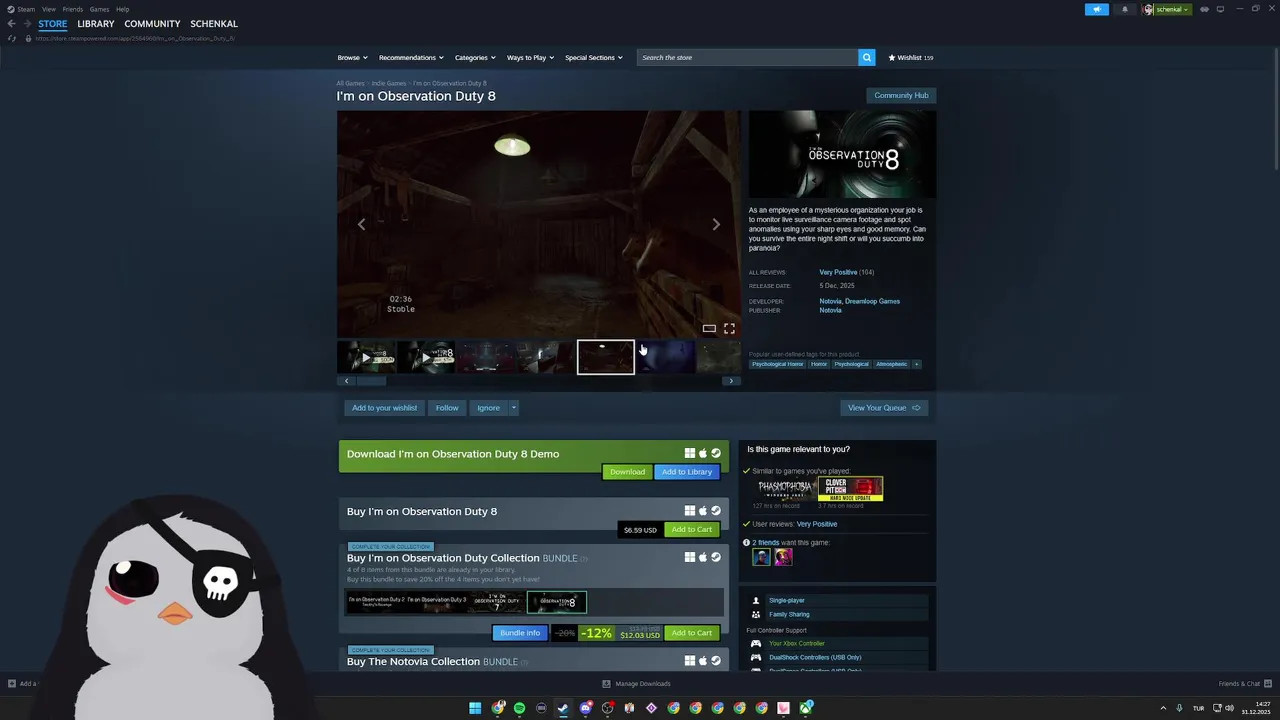
Task: Go back with Steam's left arrow
Action: click(x=12, y=24)
